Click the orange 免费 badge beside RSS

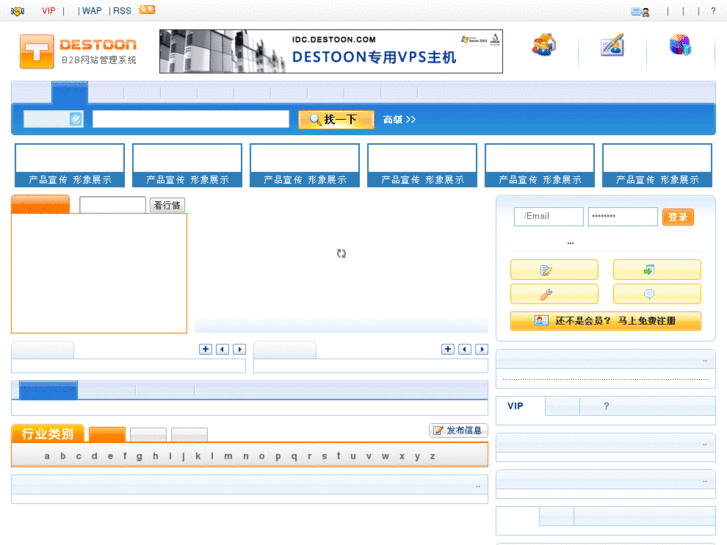point(147,9)
